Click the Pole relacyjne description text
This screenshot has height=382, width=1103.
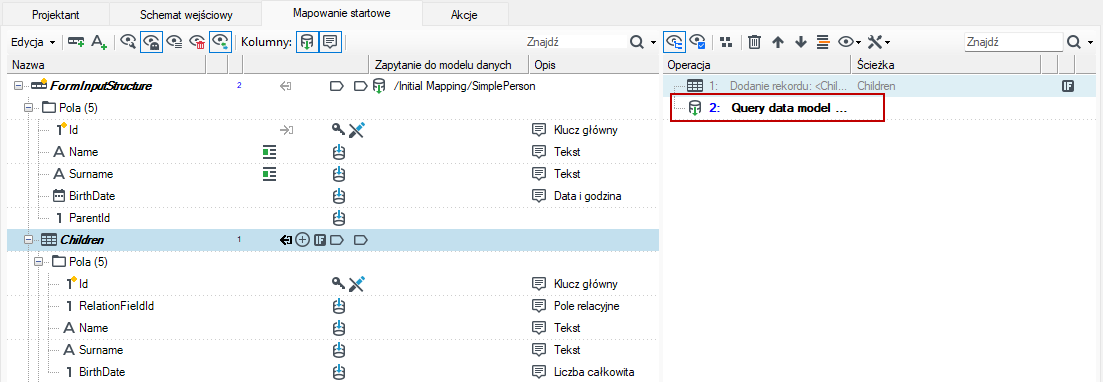586,305
